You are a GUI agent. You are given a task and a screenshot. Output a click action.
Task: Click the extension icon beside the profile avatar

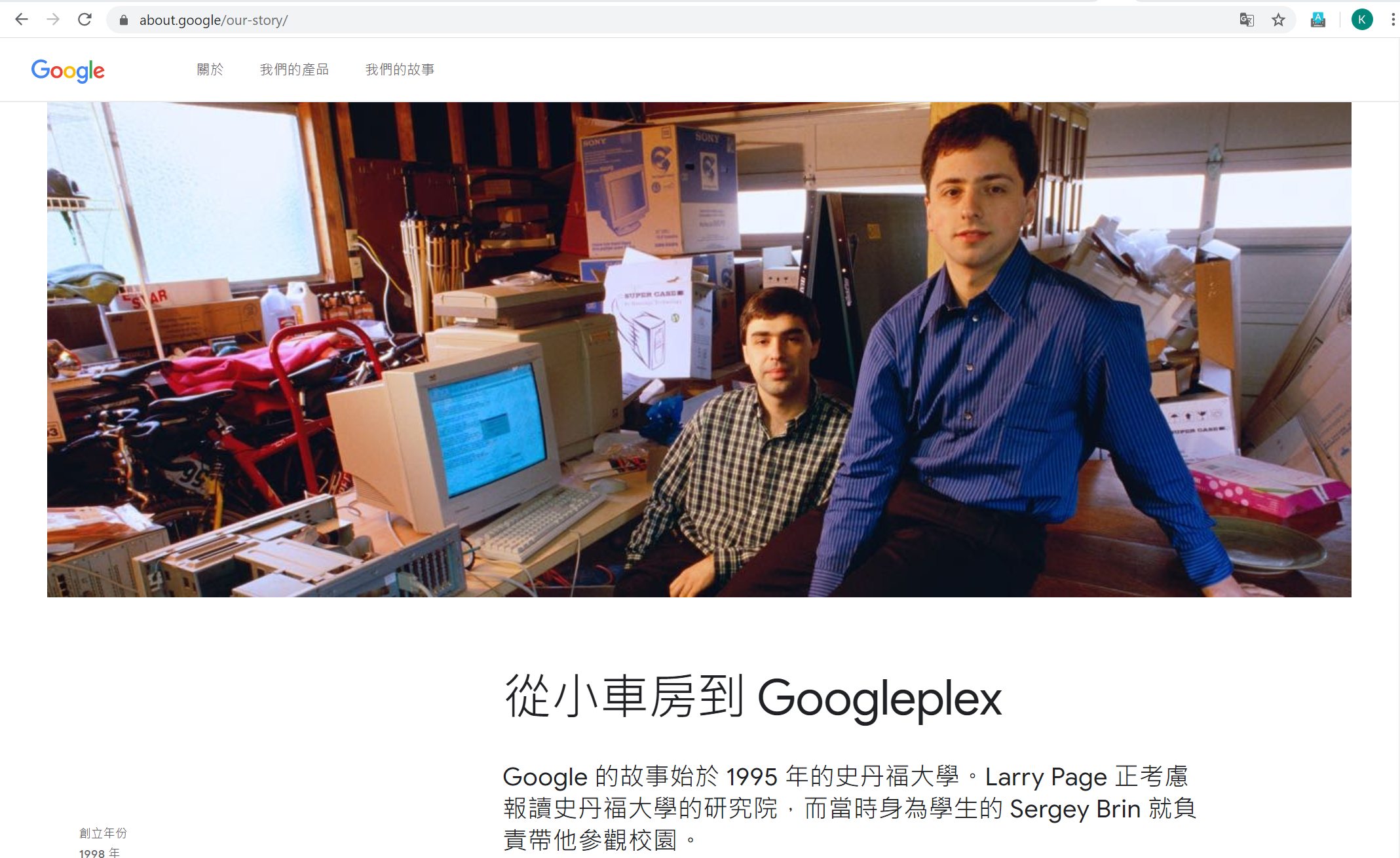tap(1318, 20)
